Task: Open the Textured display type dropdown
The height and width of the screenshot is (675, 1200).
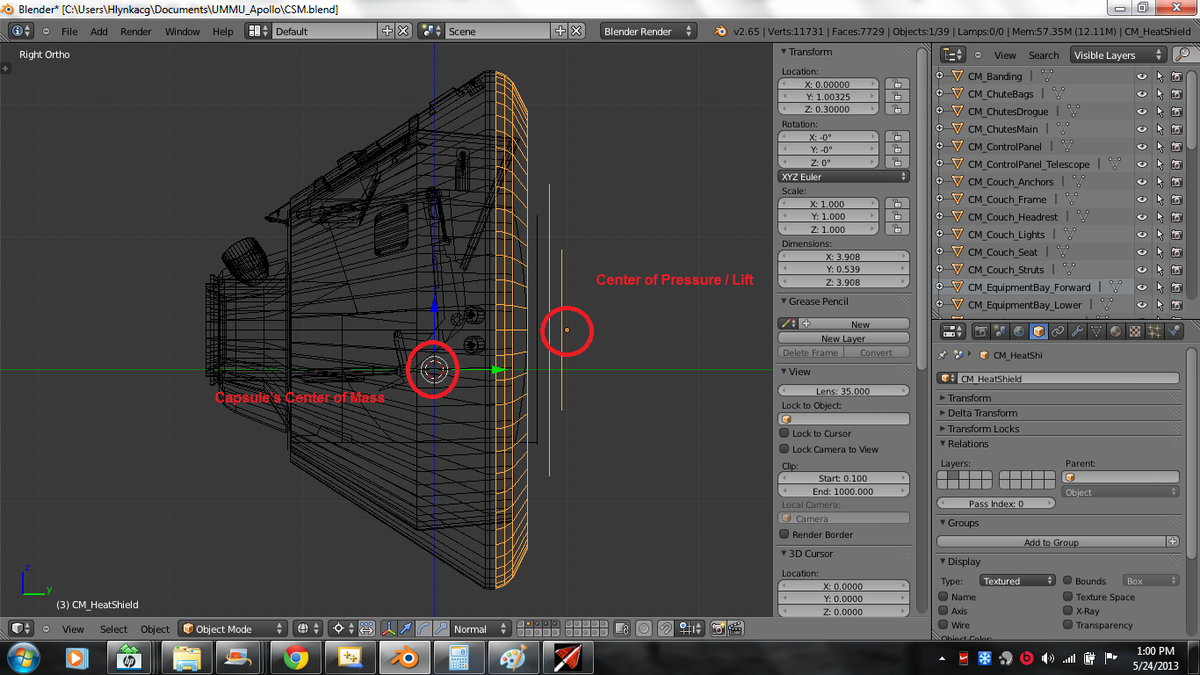Action: pyautogui.click(x=1015, y=581)
